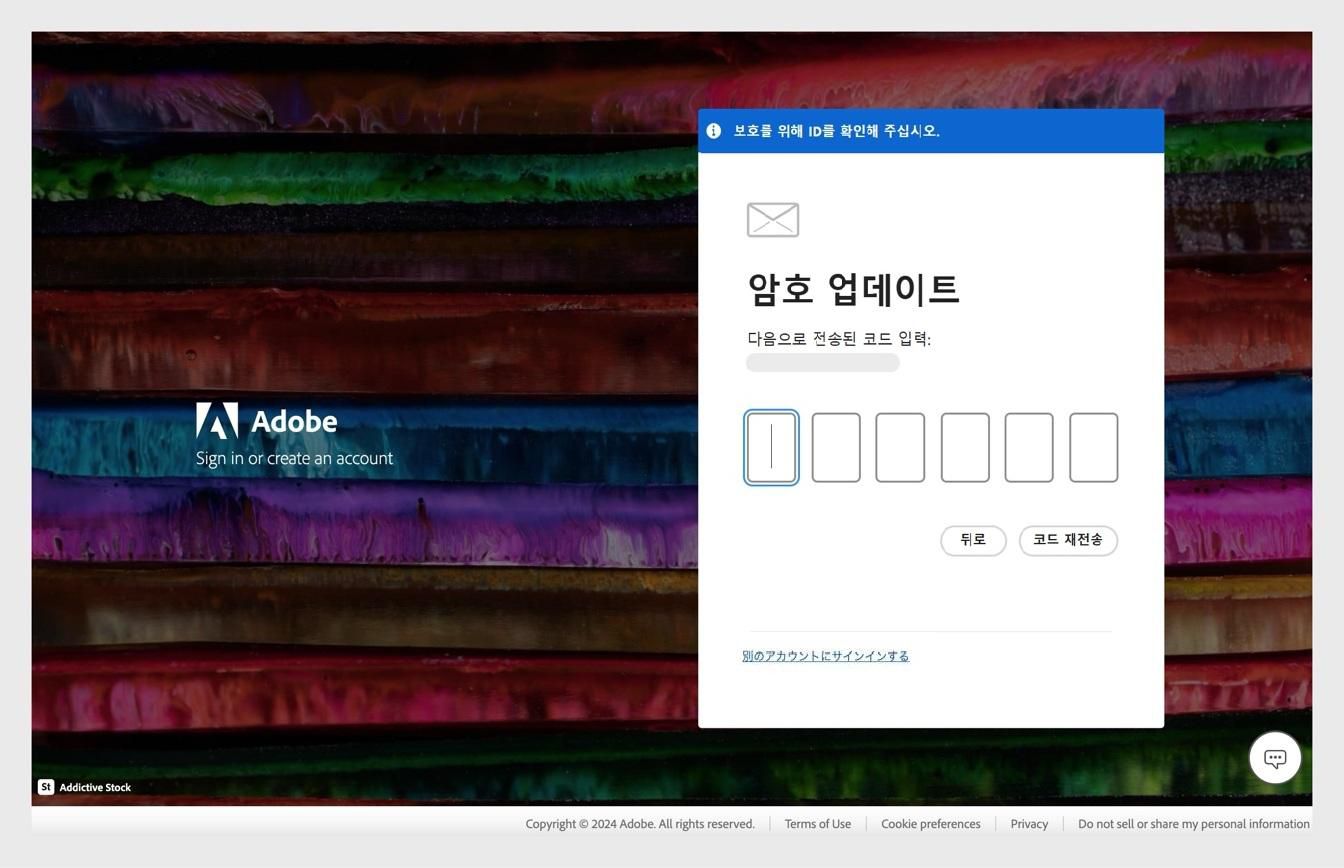
Task: Select the last verification code box
Action: click(1092, 447)
